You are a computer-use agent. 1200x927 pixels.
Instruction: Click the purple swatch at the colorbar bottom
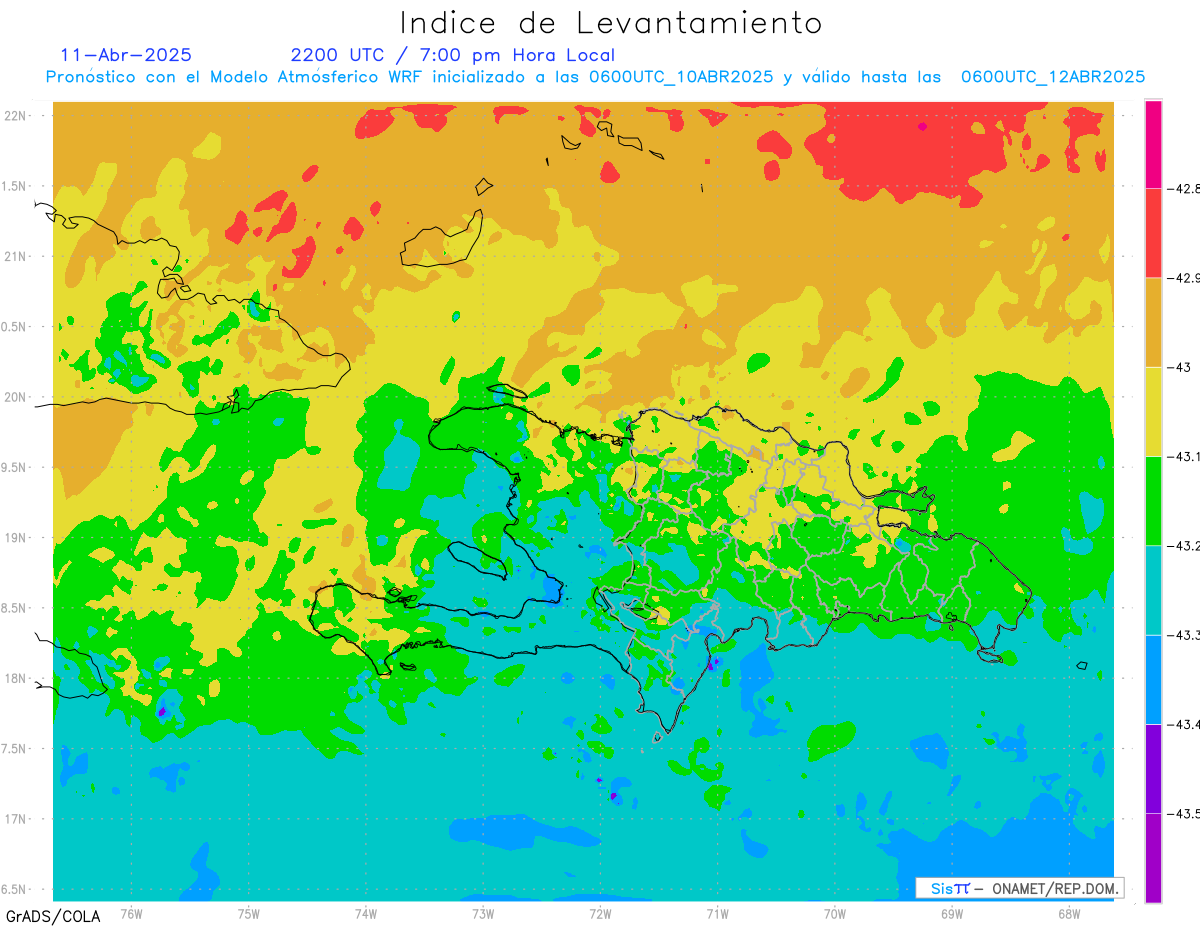pyautogui.click(x=1153, y=858)
